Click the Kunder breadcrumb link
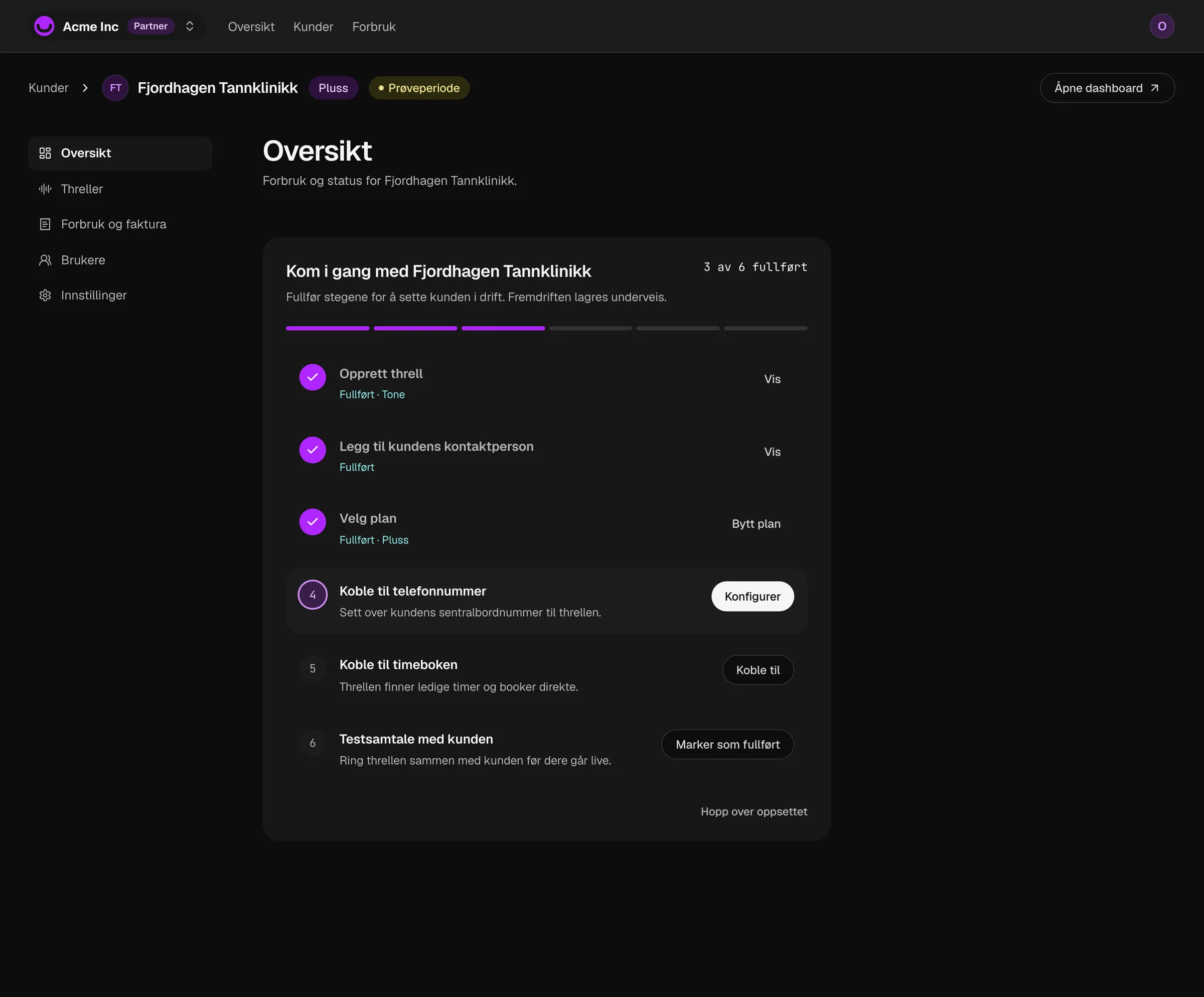 [49, 88]
